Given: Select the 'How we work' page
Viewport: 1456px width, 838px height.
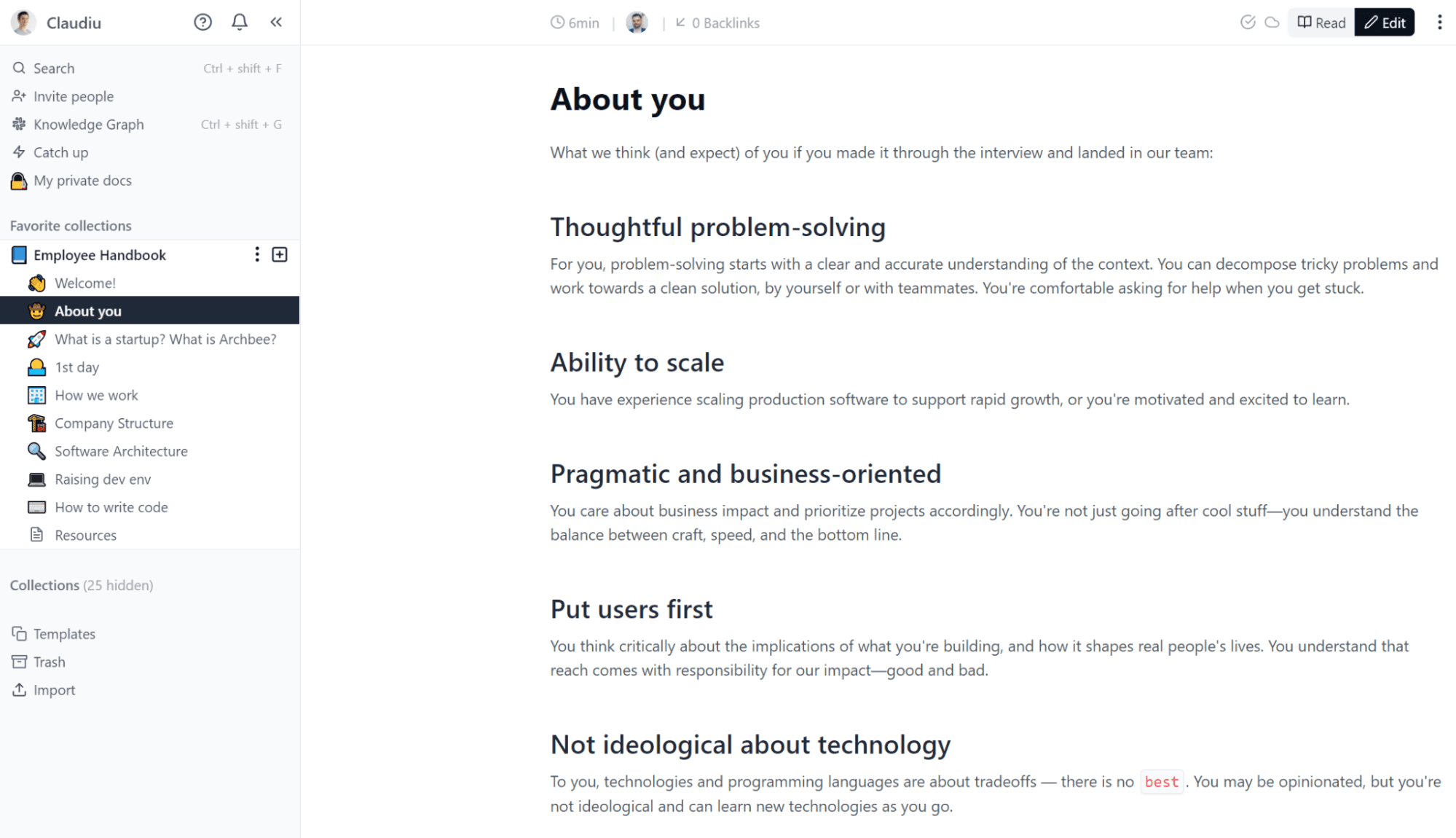Looking at the screenshot, I should [x=95, y=395].
